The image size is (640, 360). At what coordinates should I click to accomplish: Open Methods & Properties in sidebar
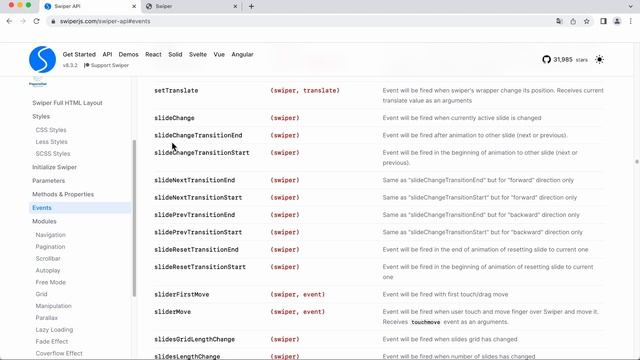pos(63,194)
